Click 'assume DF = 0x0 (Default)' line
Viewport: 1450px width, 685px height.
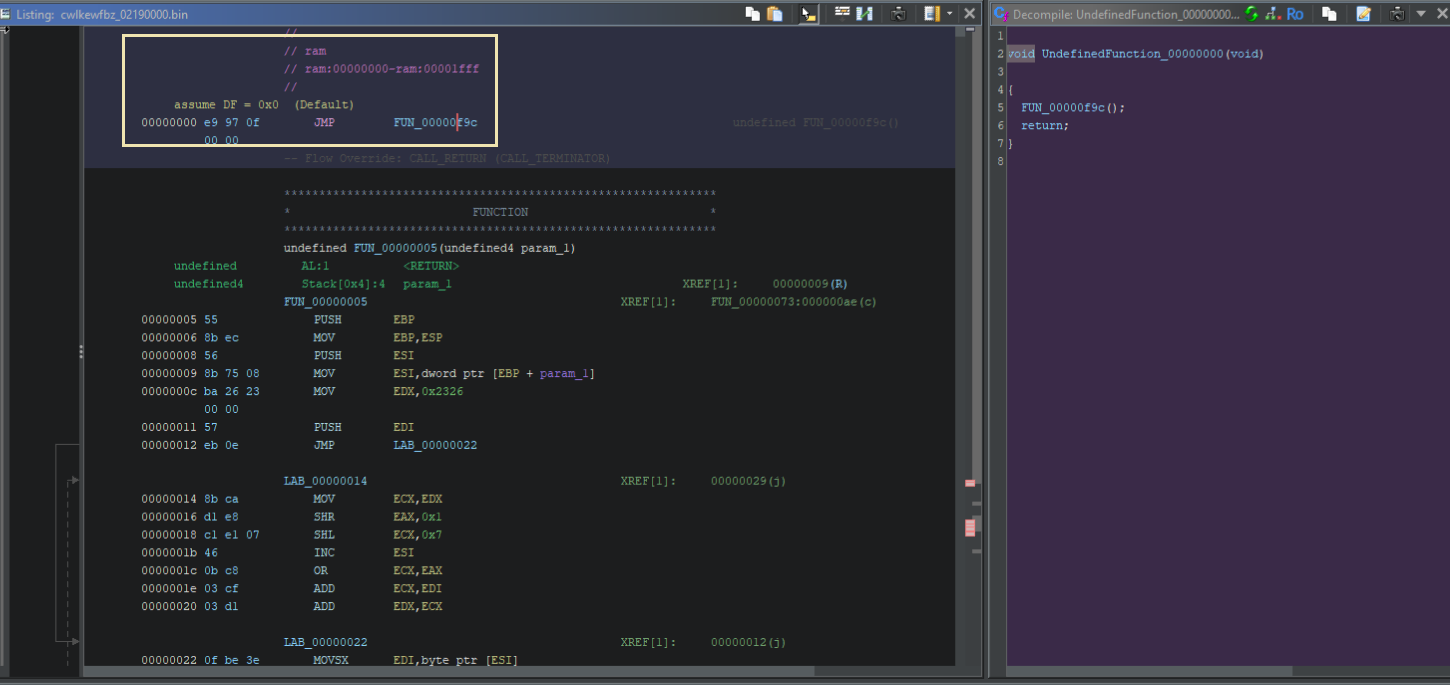point(264,105)
